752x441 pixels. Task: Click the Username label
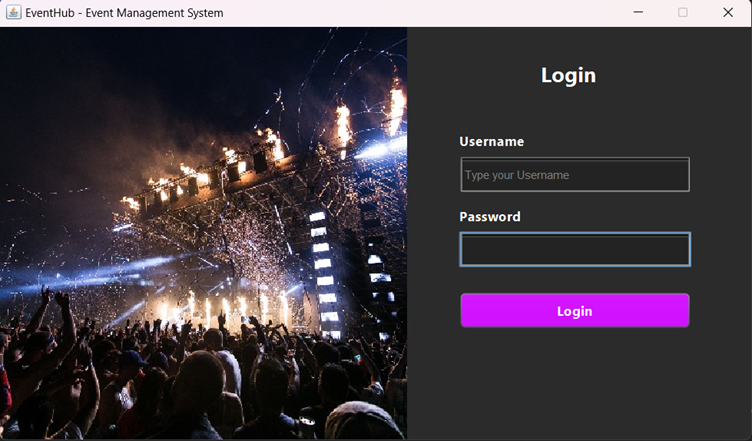492,141
